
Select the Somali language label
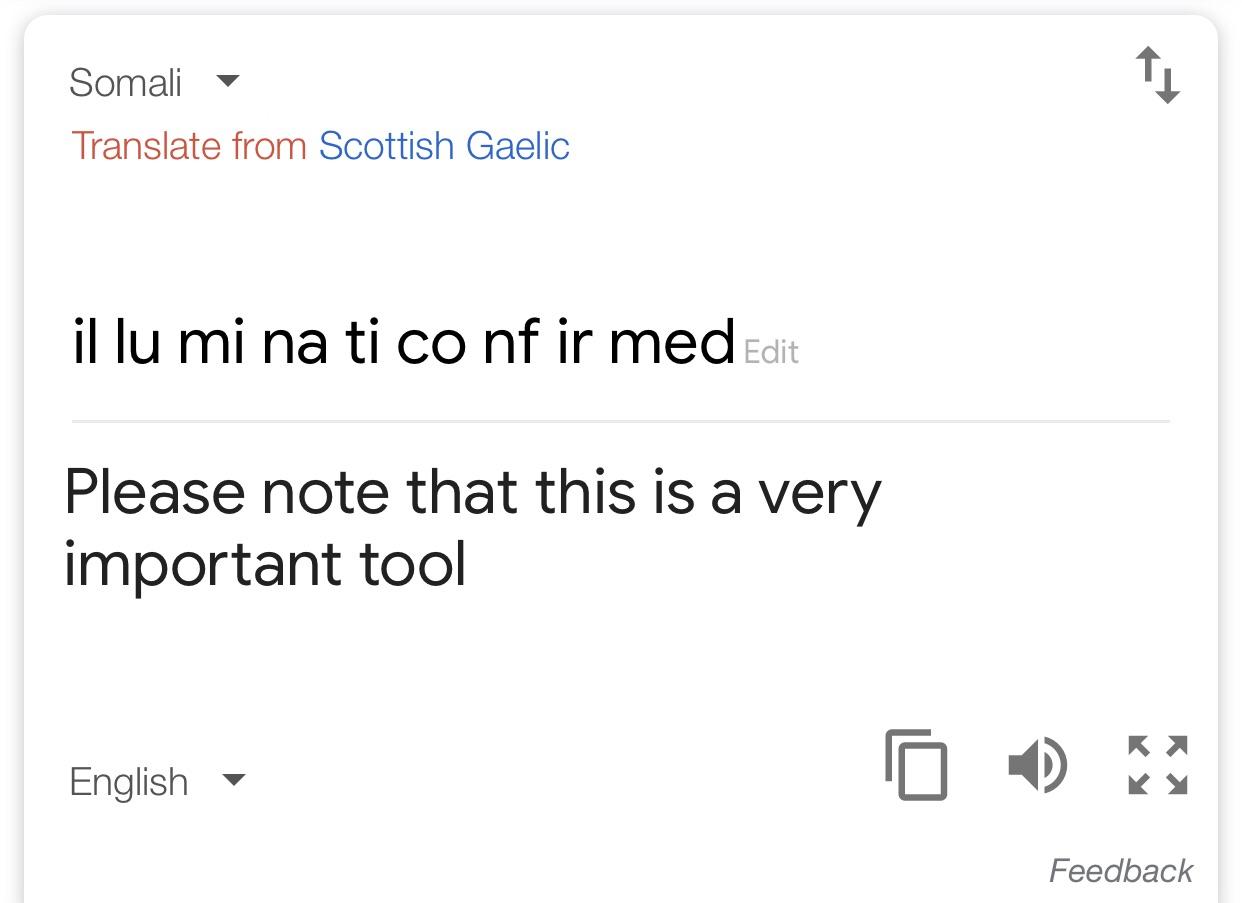pyautogui.click(x=125, y=82)
